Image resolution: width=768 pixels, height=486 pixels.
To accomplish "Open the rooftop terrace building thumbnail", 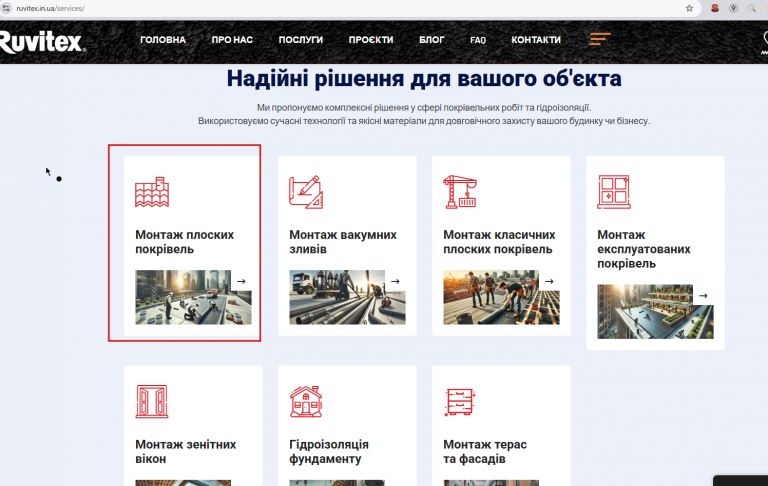I will (x=655, y=312).
